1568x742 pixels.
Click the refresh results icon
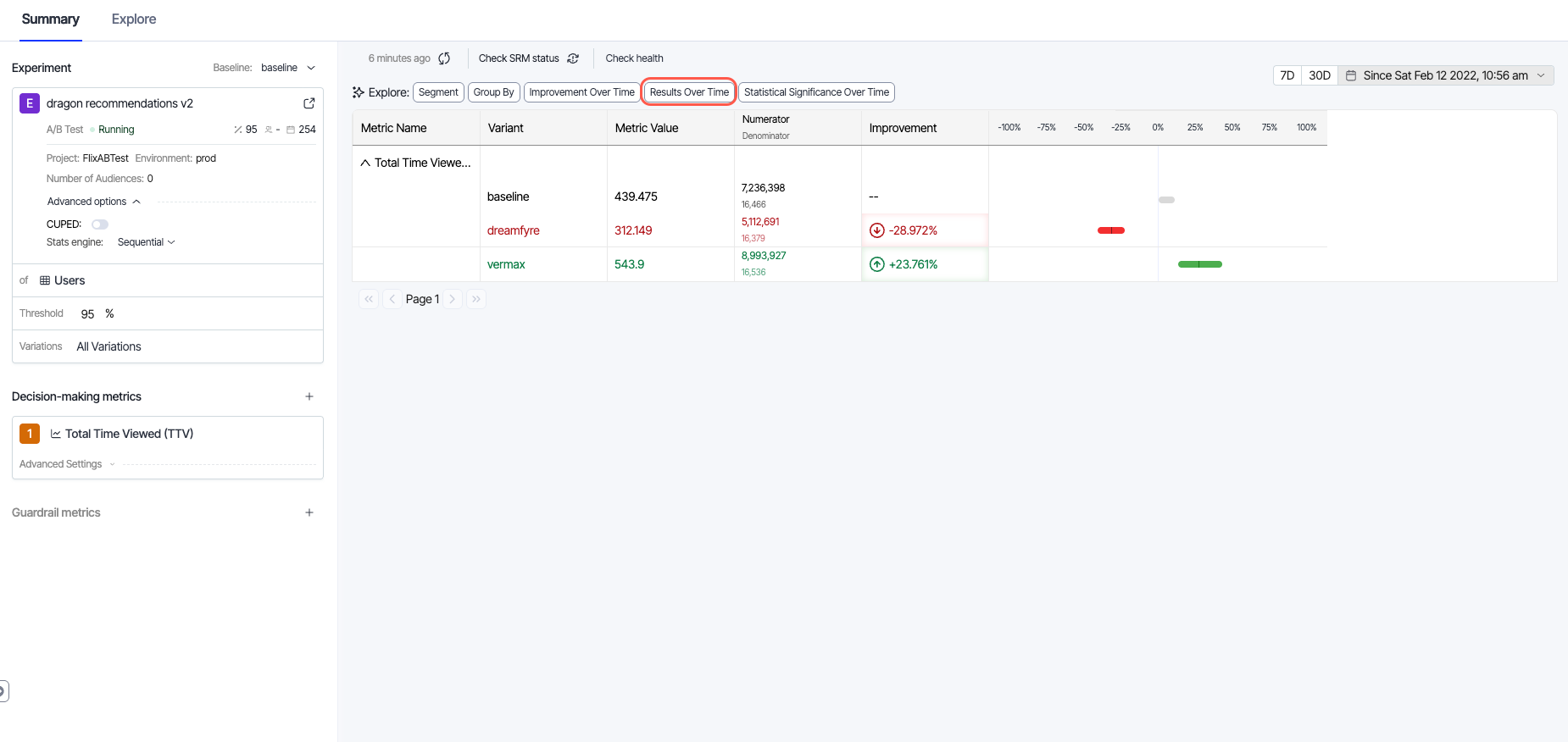444,58
